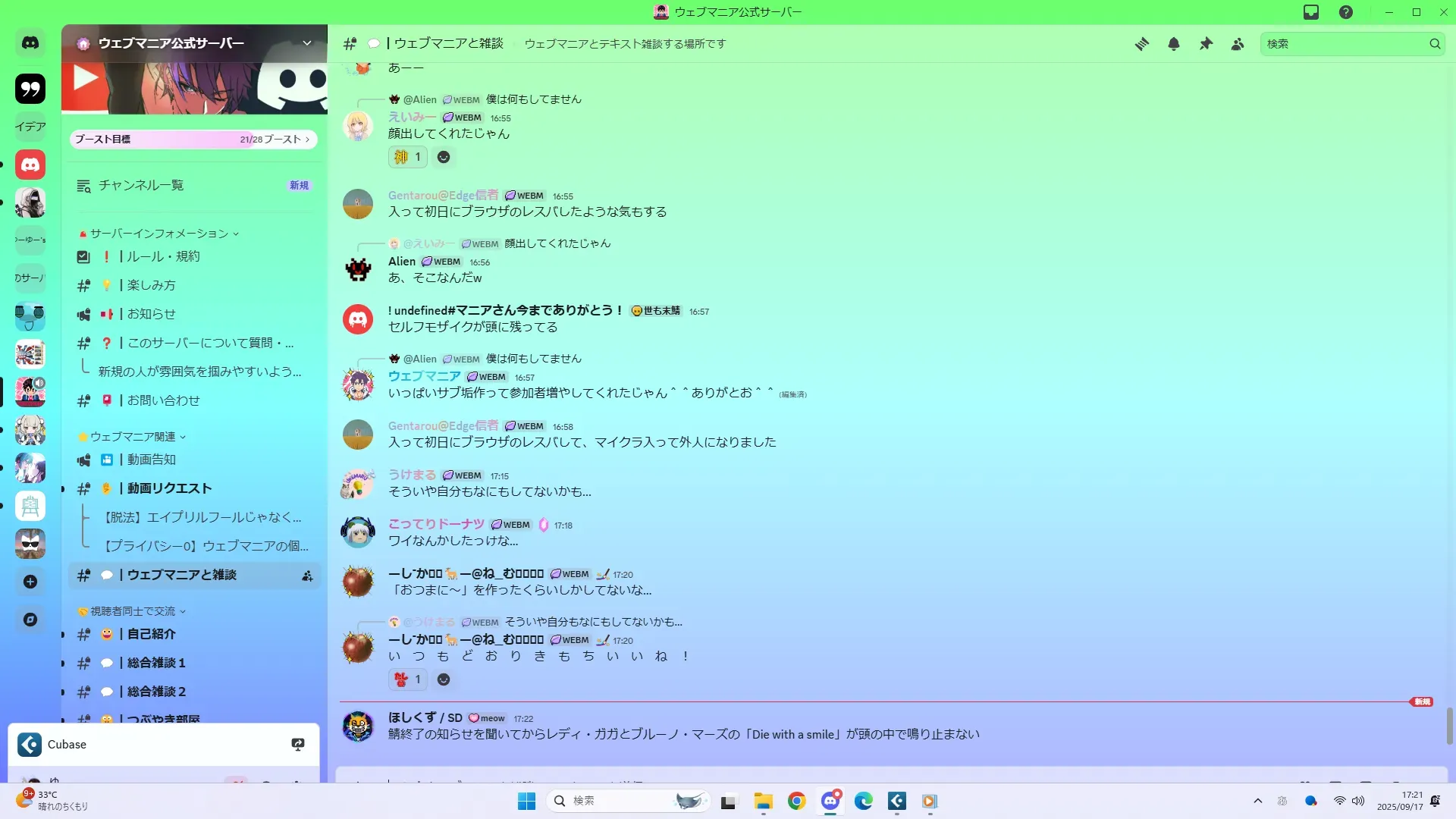Viewport: 1456px width, 819px height.
Task: Toggle reaction on えいみー's message
Action: click(408, 157)
